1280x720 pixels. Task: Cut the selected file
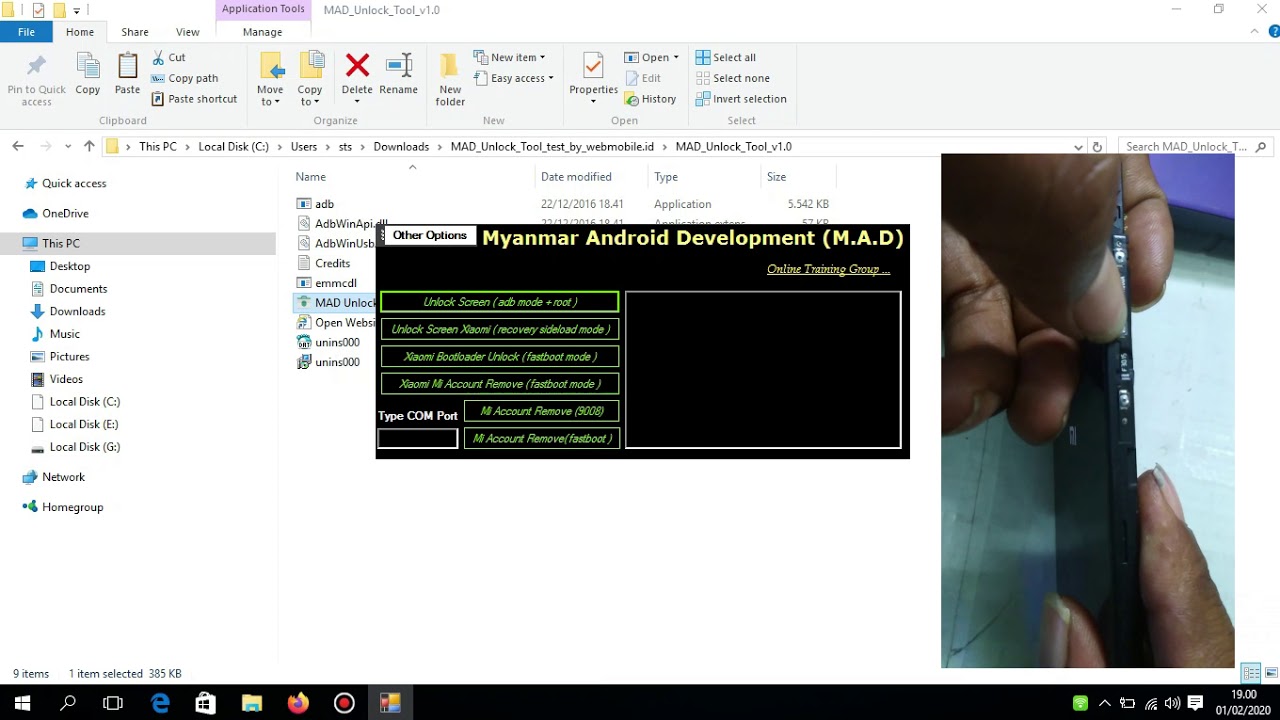tap(168, 57)
